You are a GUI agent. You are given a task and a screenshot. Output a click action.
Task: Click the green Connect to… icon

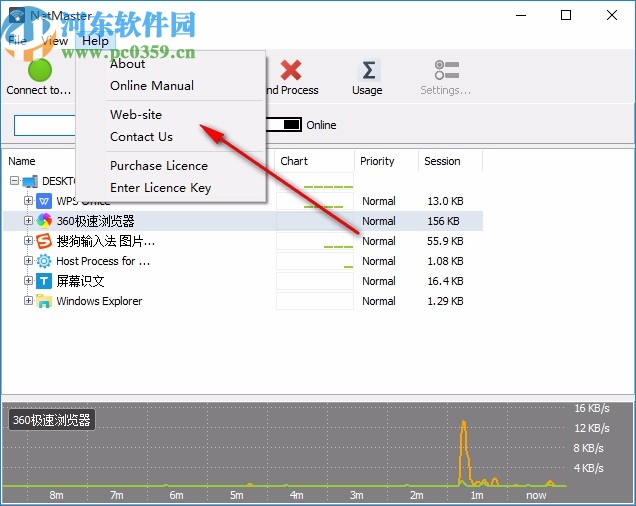click(x=39, y=70)
